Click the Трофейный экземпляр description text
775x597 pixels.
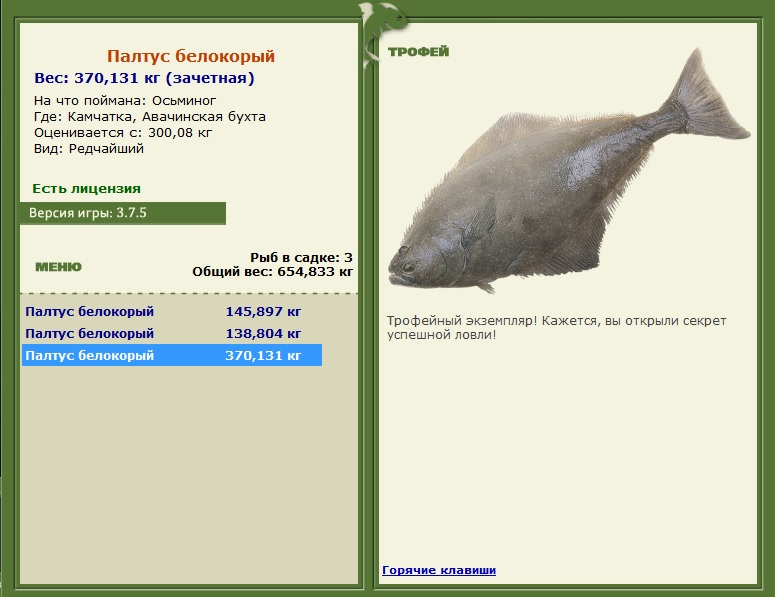(x=557, y=328)
